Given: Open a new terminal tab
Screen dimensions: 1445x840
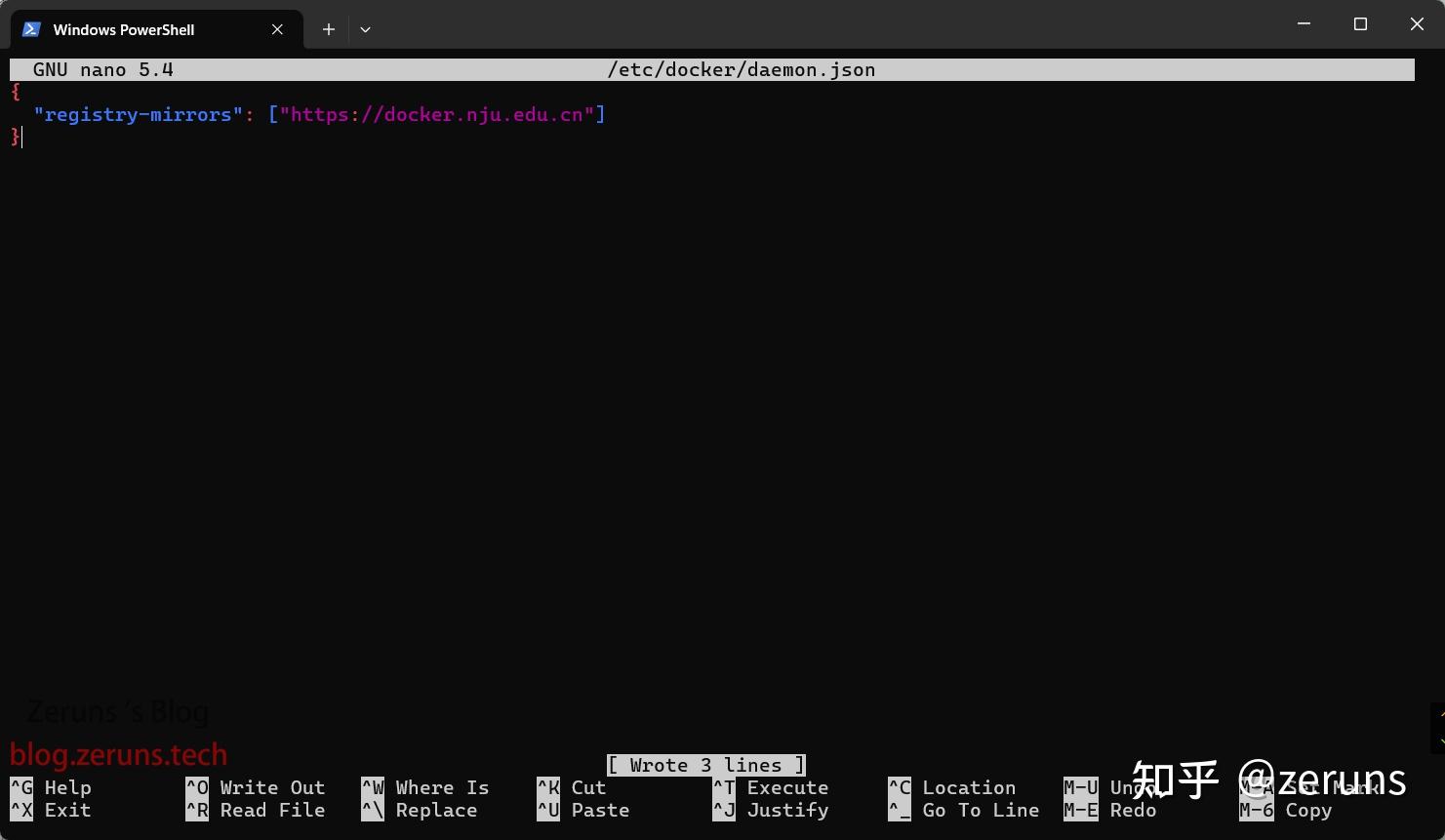Looking at the screenshot, I should [x=328, y=29].
